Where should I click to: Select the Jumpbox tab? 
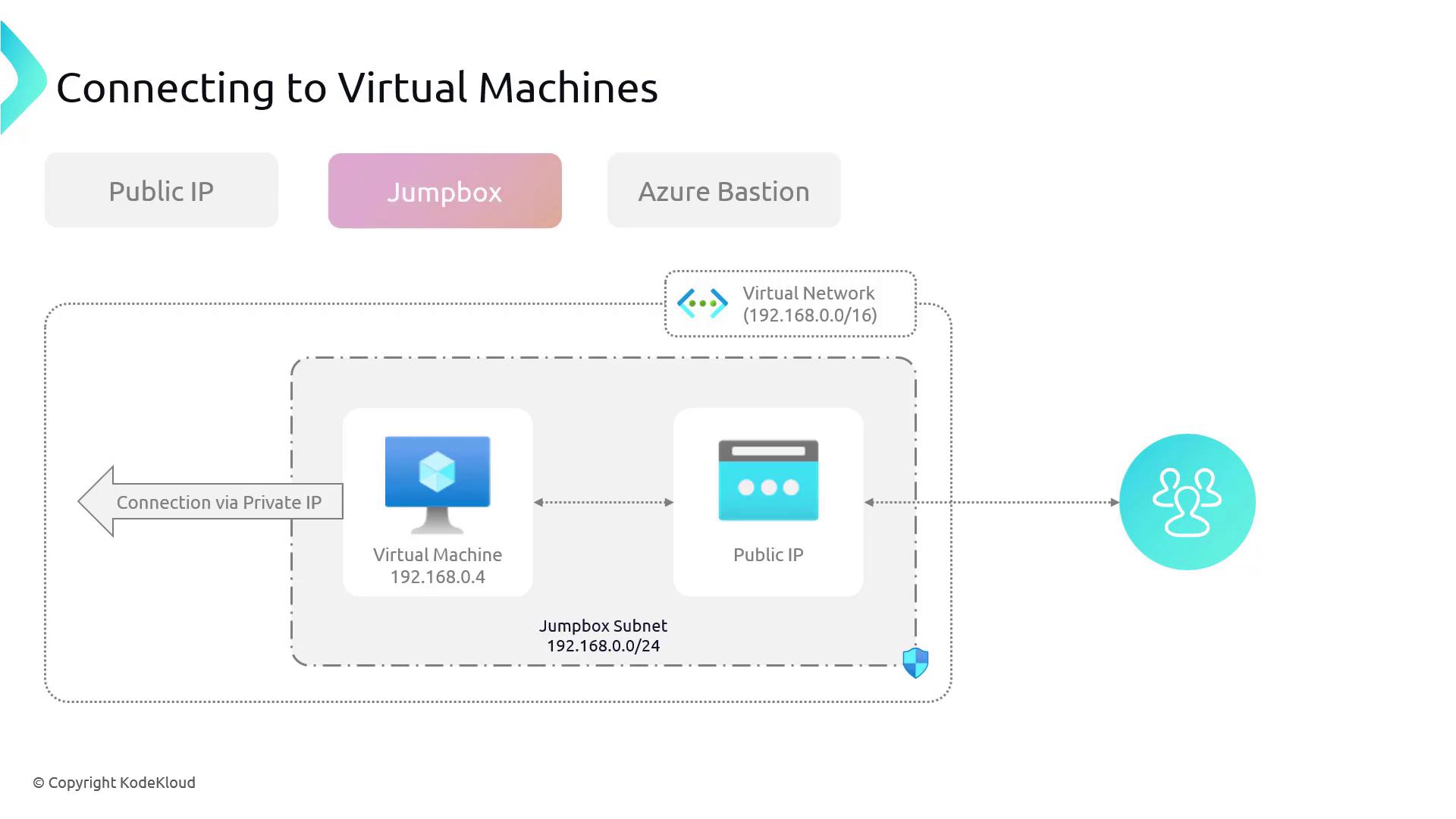coord(445,191)
